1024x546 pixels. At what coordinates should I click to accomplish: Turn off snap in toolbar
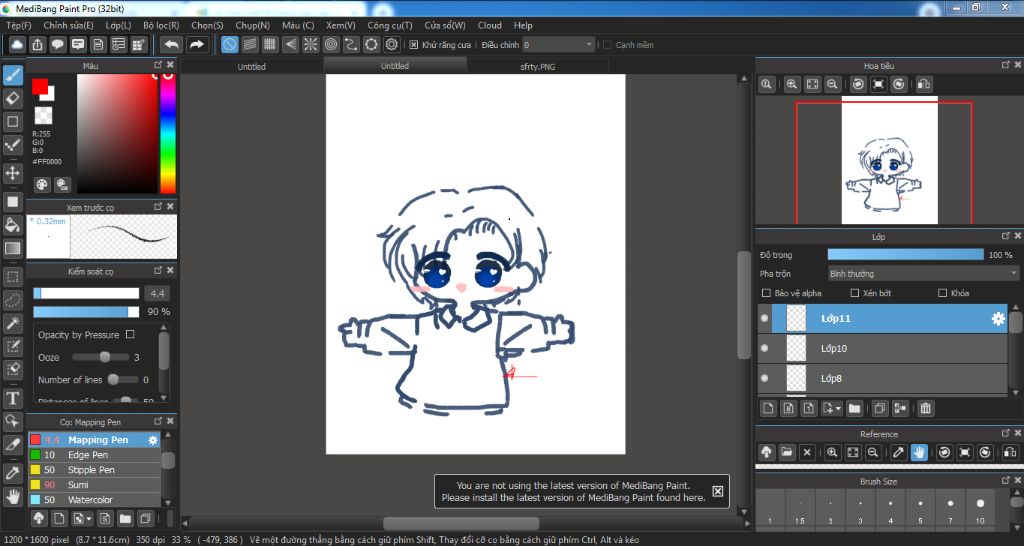pos(229,44)
